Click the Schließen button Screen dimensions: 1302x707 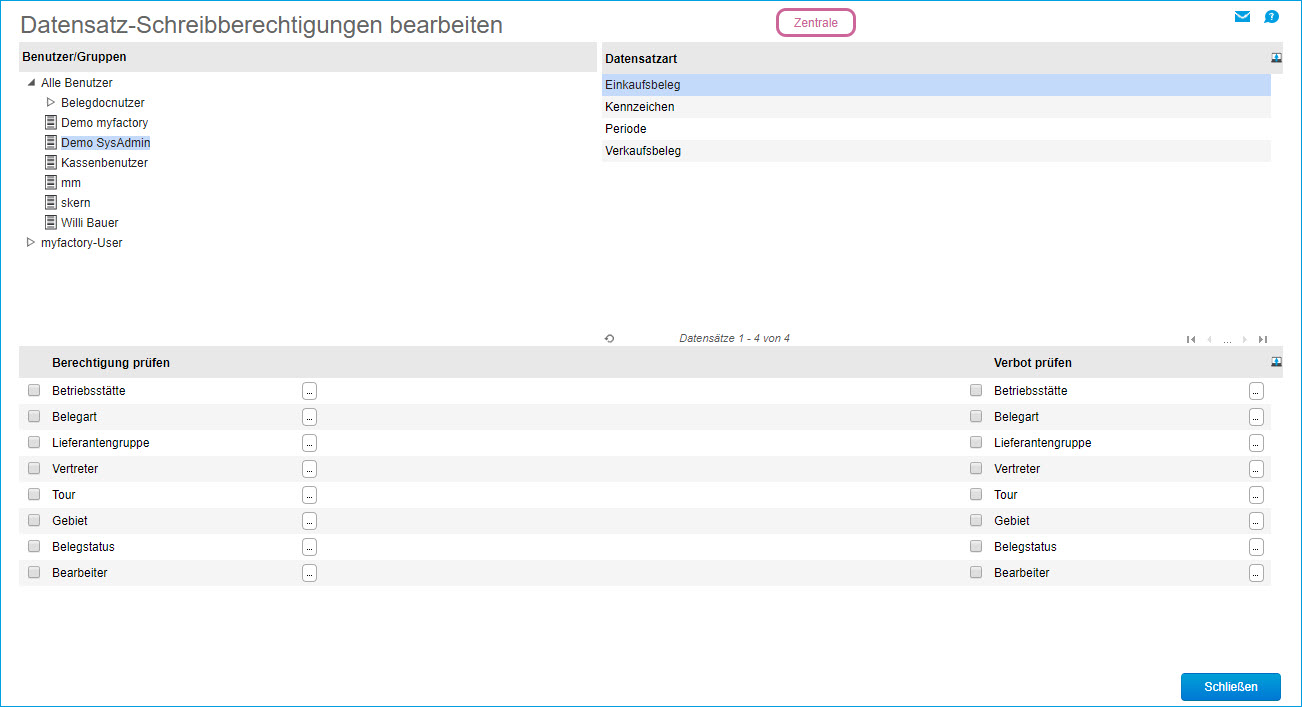[x=1230, y=687]
